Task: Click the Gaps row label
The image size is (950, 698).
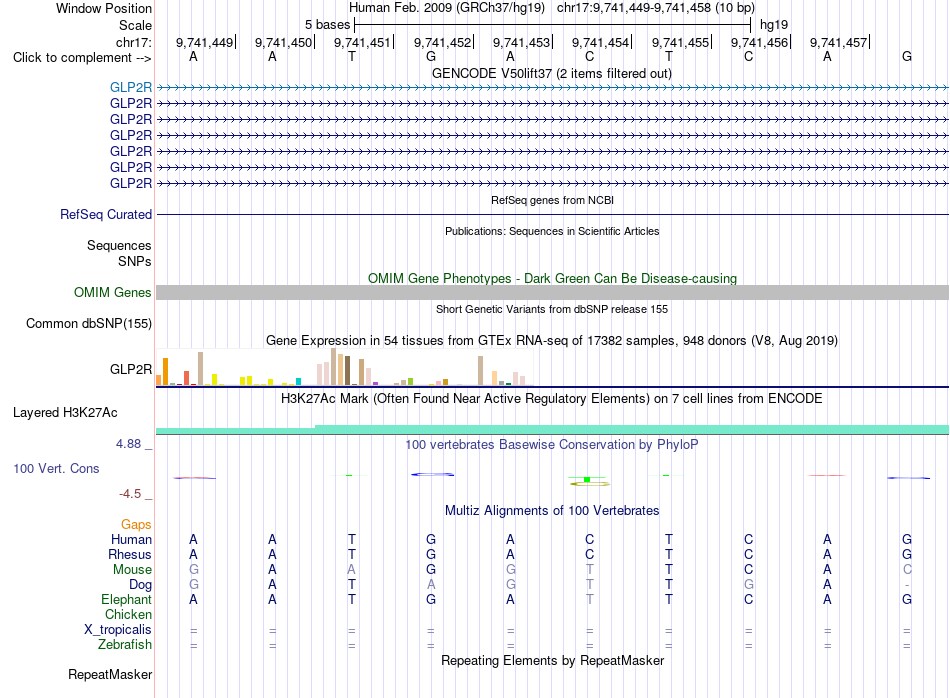Action: [x=136, y=525]
